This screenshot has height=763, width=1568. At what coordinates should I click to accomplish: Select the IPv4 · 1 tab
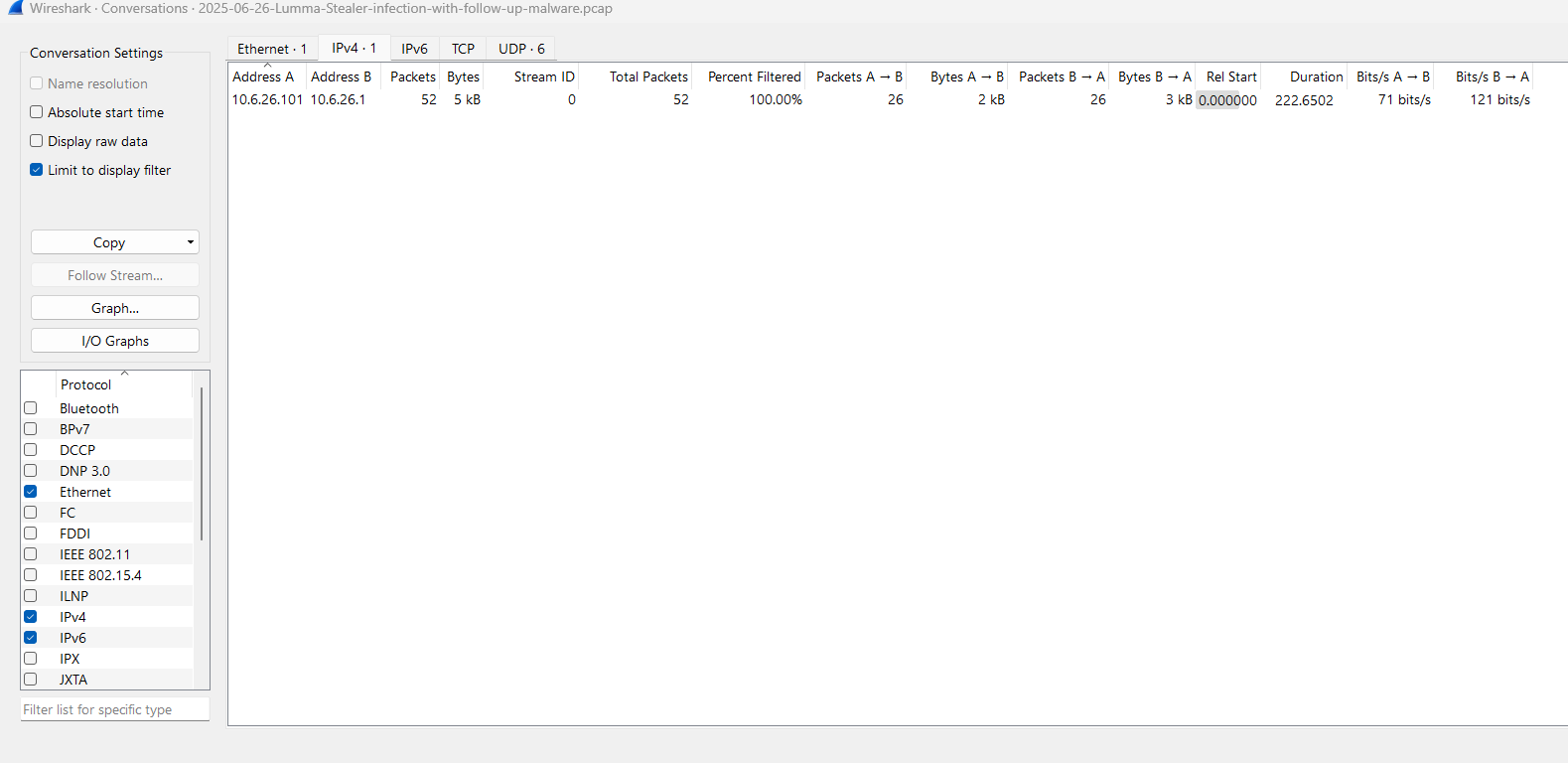pos(355,48)
